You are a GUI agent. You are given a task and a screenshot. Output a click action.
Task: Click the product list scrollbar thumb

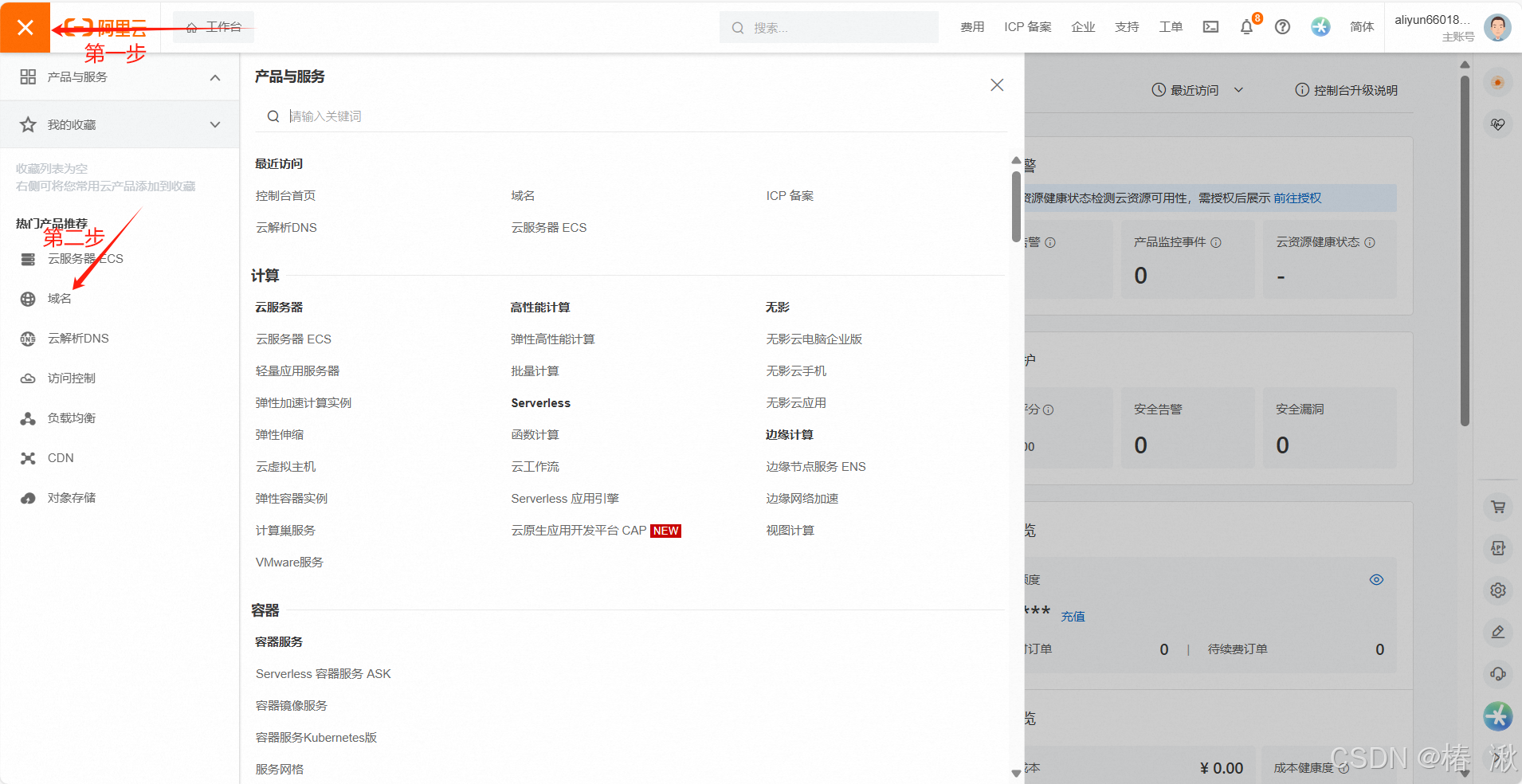(1016, 206)
